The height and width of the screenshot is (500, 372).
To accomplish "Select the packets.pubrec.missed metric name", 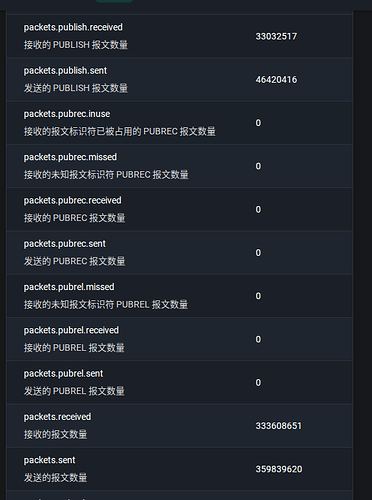I will coord(70,157).
